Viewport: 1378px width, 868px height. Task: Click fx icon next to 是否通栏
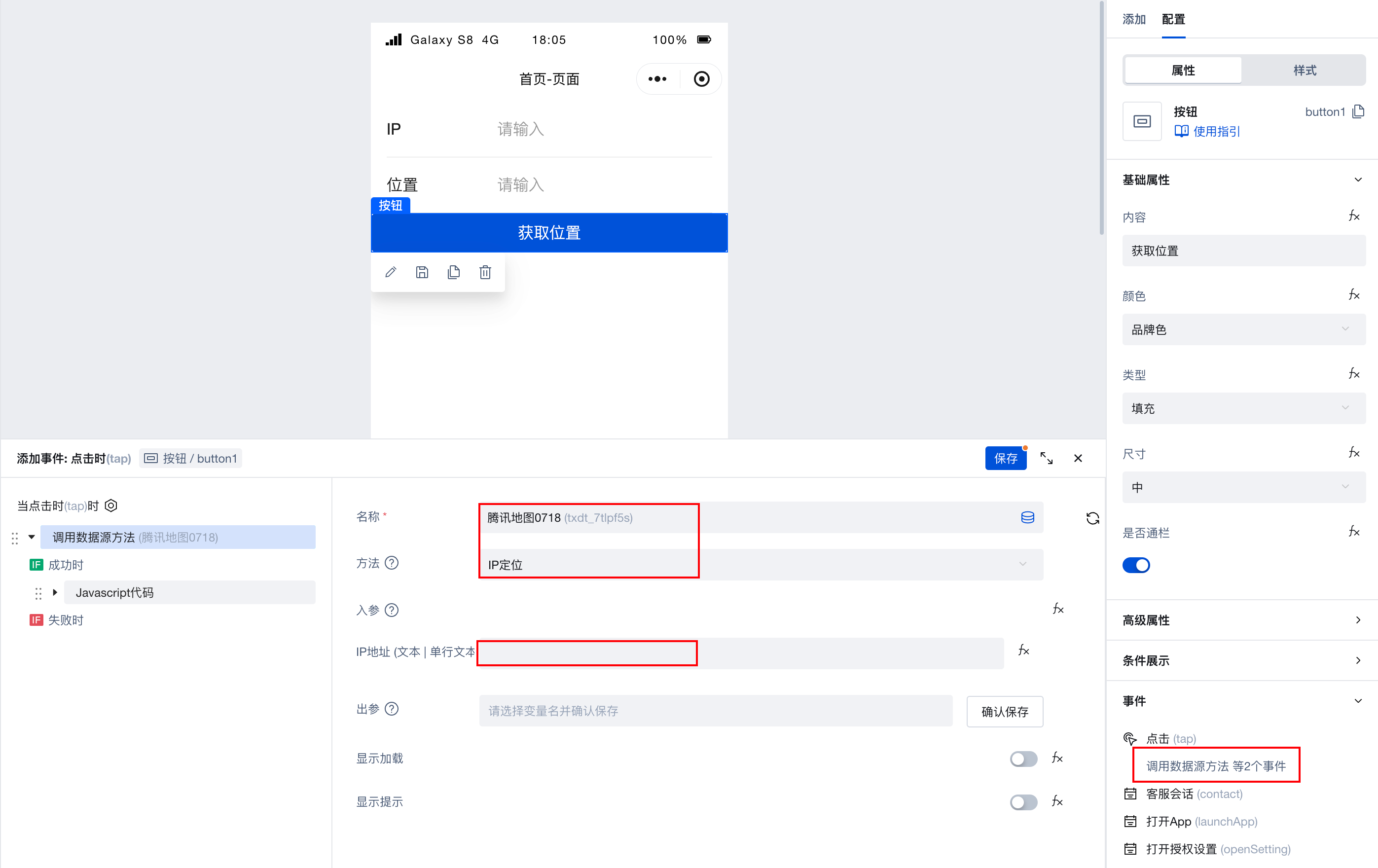[x=1354, y=532]
